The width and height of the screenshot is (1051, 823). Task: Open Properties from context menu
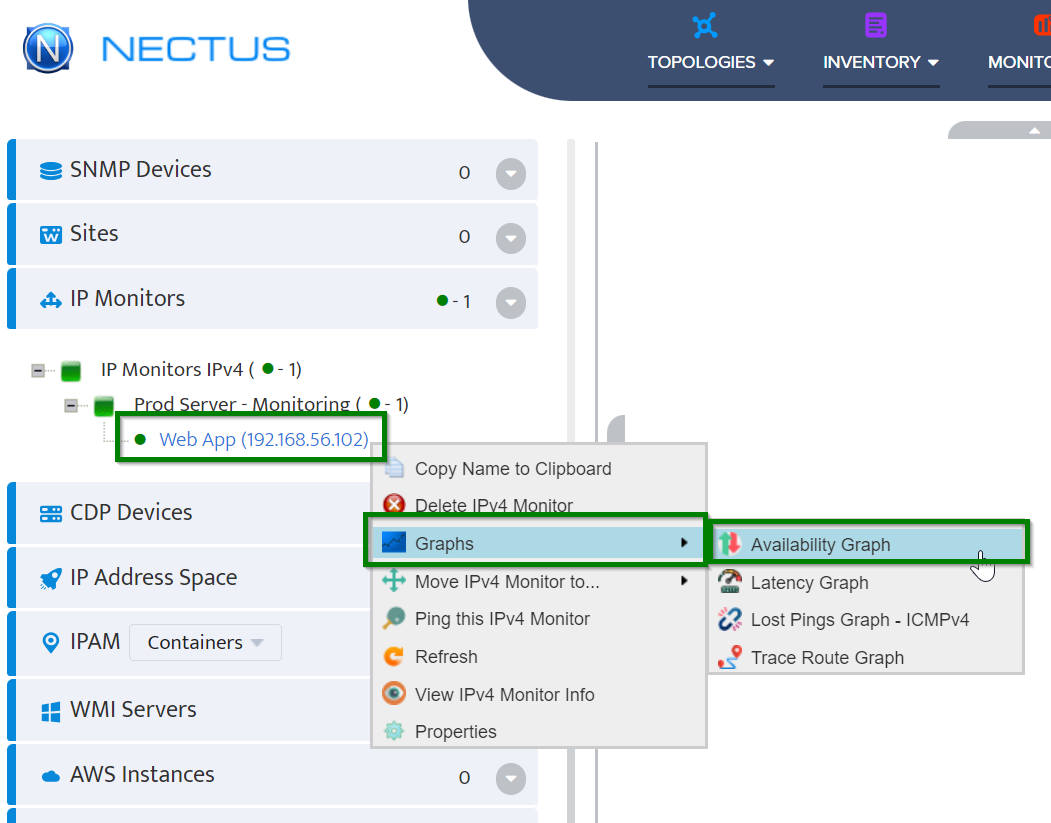point(539,731)
